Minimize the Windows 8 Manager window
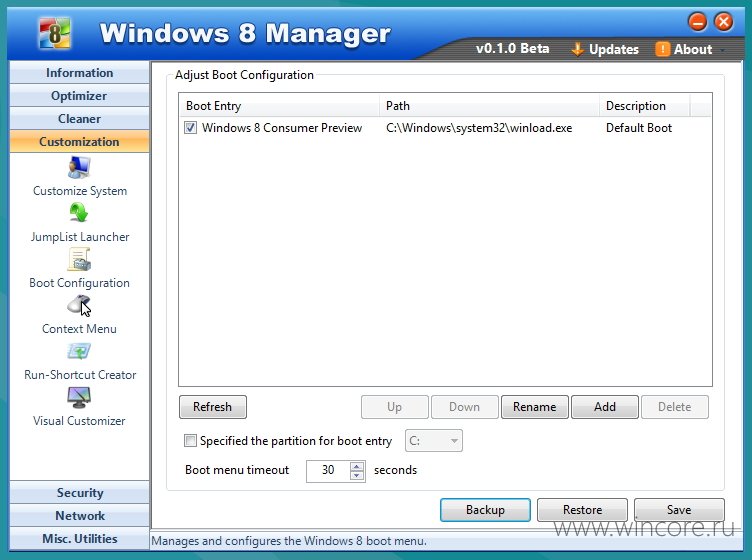Screen dimensions: 752x560 tap(697, 22)
